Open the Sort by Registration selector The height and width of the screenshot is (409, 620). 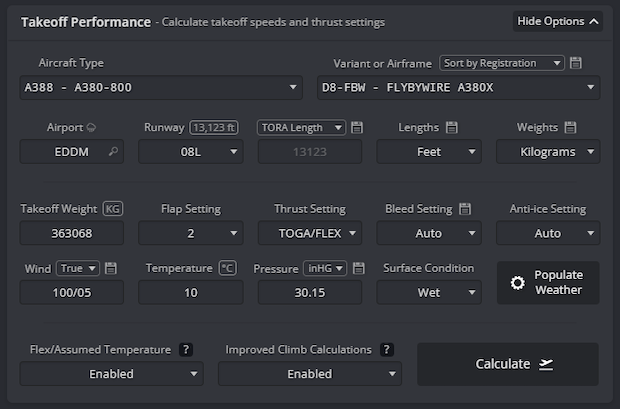click(502, 63)
